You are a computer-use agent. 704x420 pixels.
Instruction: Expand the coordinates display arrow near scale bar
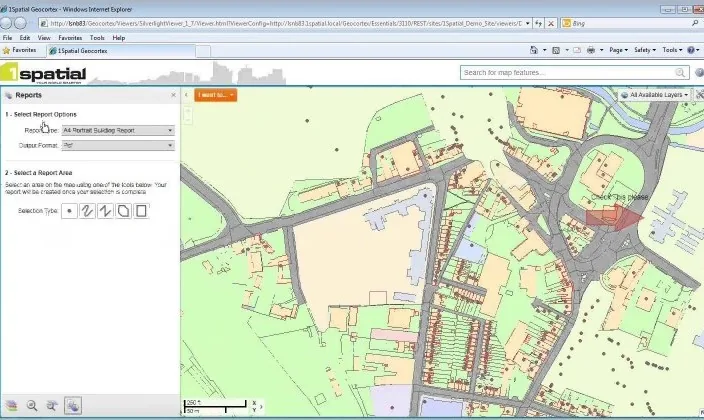261,407
